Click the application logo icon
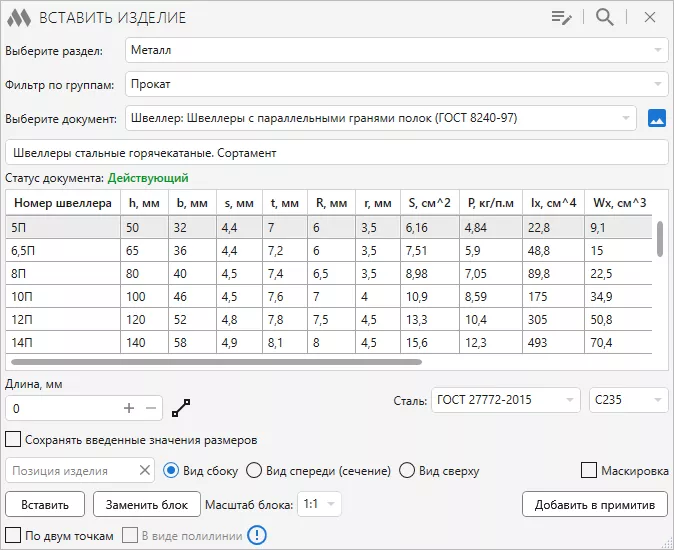 (18, 18)
